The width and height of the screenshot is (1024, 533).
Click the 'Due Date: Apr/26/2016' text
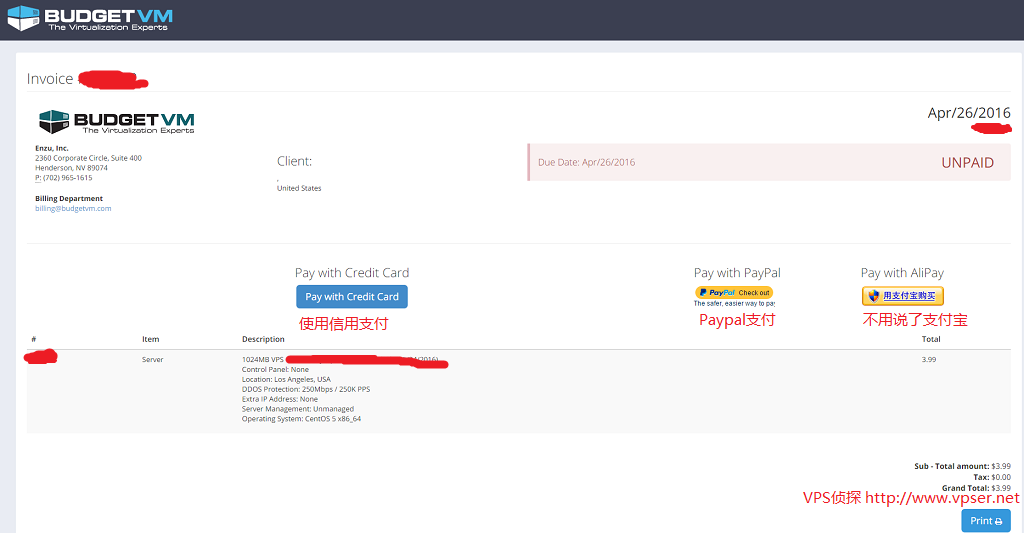click(x=586, y=162)
